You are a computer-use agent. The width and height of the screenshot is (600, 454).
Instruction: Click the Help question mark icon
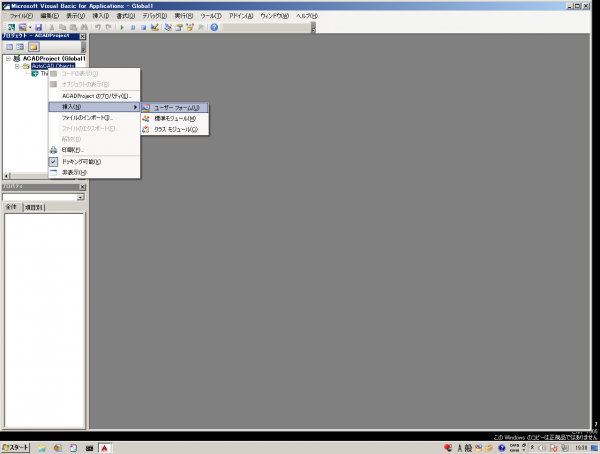[x=214, y=27]
